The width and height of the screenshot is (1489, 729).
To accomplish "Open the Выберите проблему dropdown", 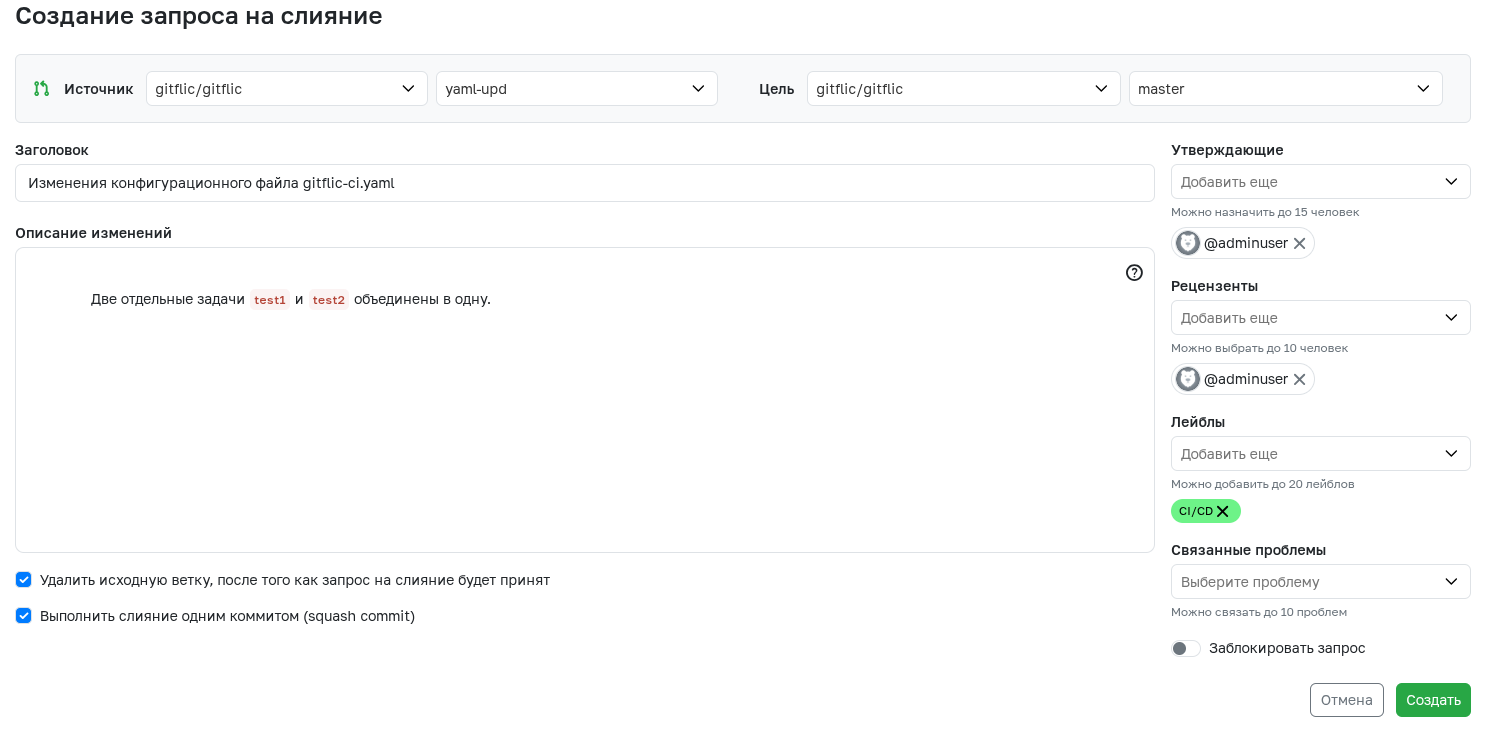I will [1320, 581].
